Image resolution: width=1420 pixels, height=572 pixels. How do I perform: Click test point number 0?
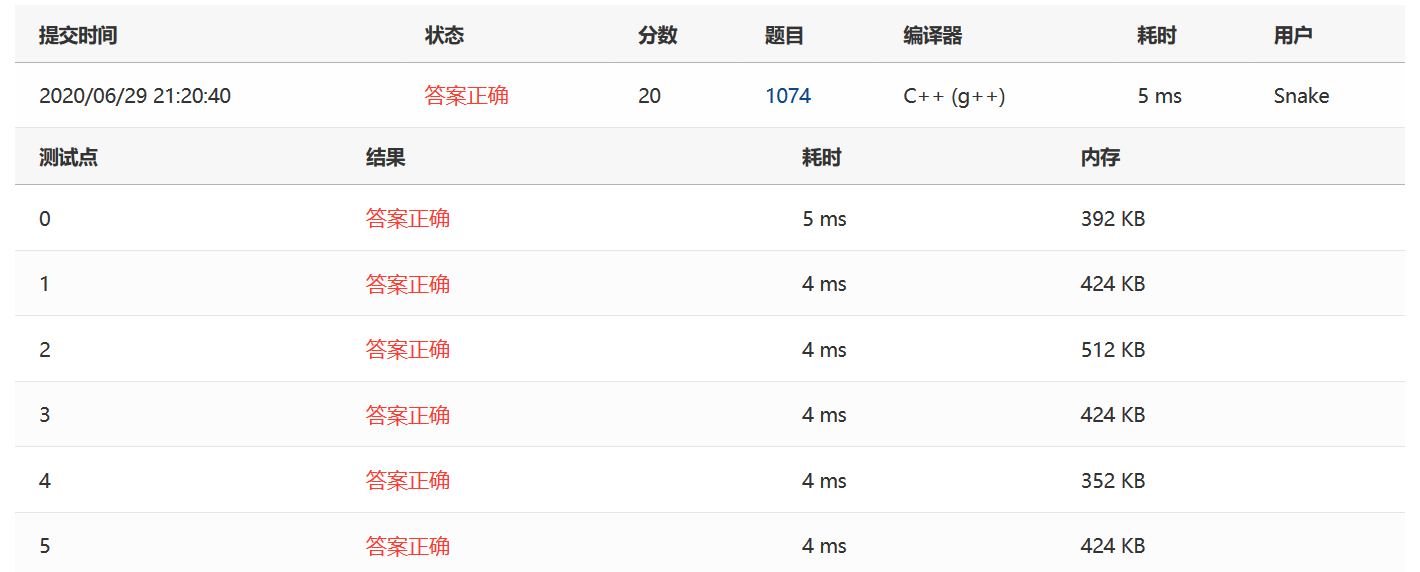[x=45, y=218]
